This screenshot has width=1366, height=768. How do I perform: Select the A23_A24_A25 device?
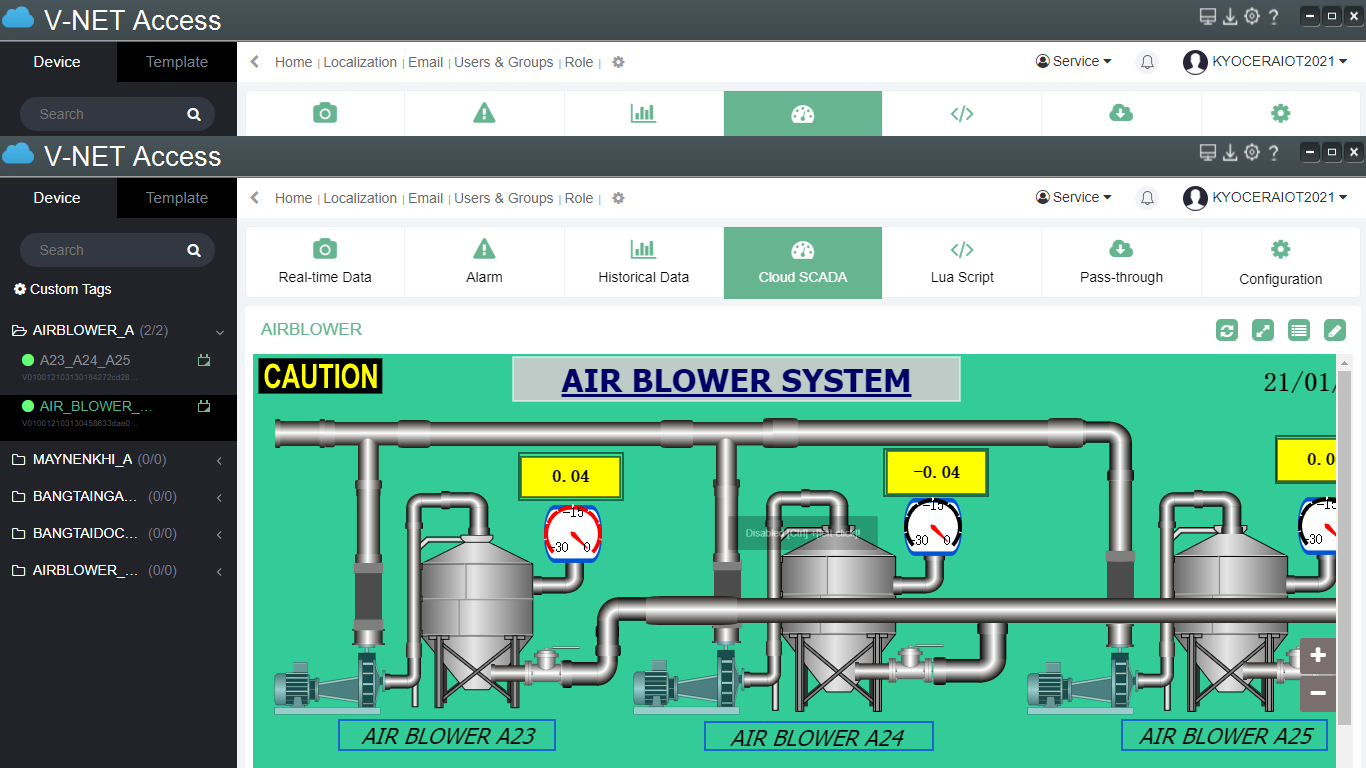click(x=85, y=360)
